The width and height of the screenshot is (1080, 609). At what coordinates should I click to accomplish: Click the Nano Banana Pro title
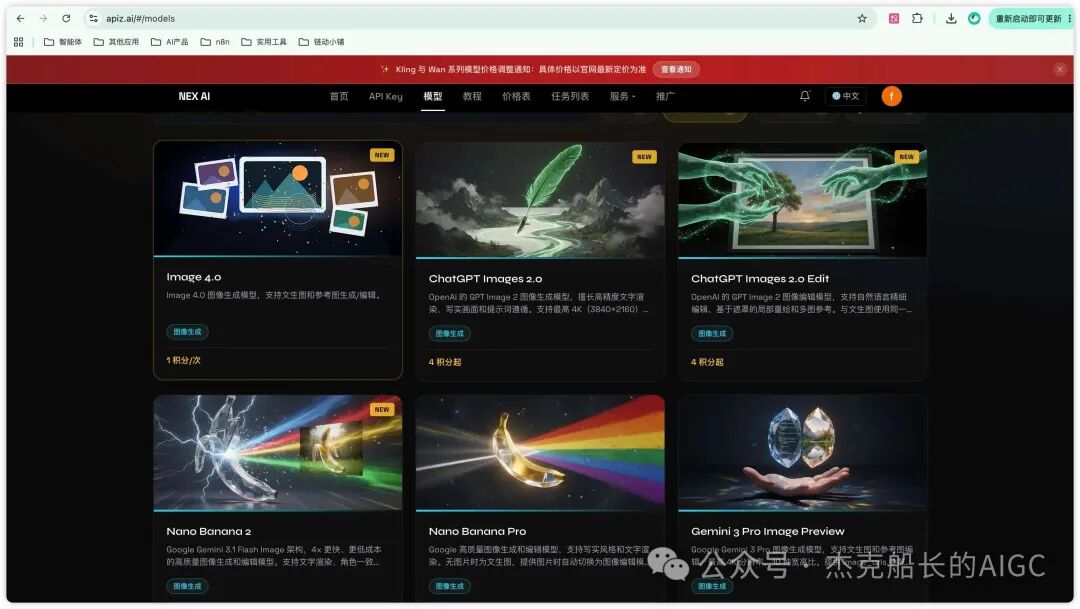tap(477, 531)
